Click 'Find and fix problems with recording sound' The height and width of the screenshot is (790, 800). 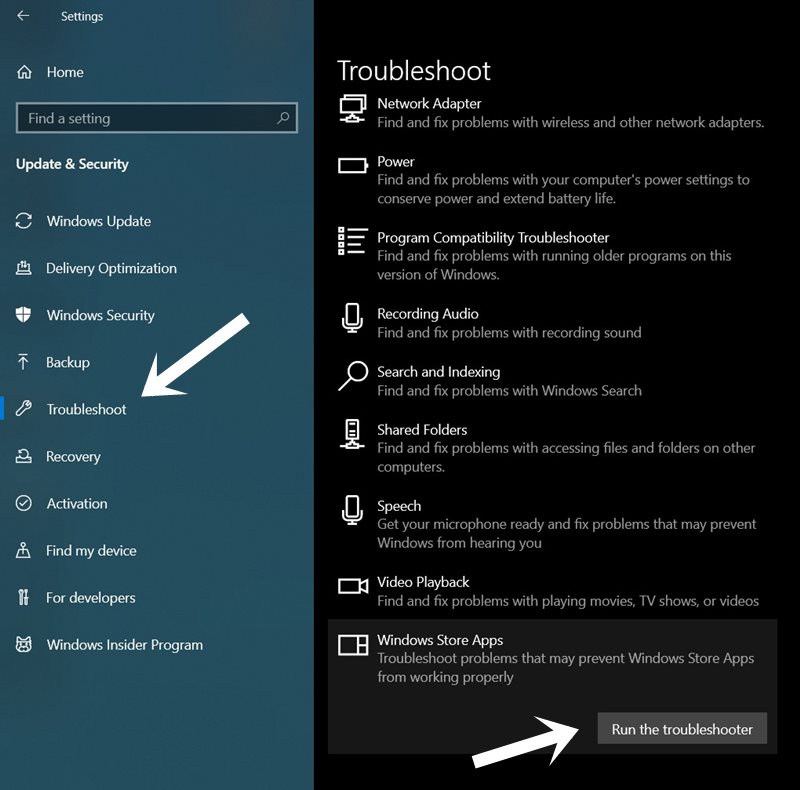[509, 332]
